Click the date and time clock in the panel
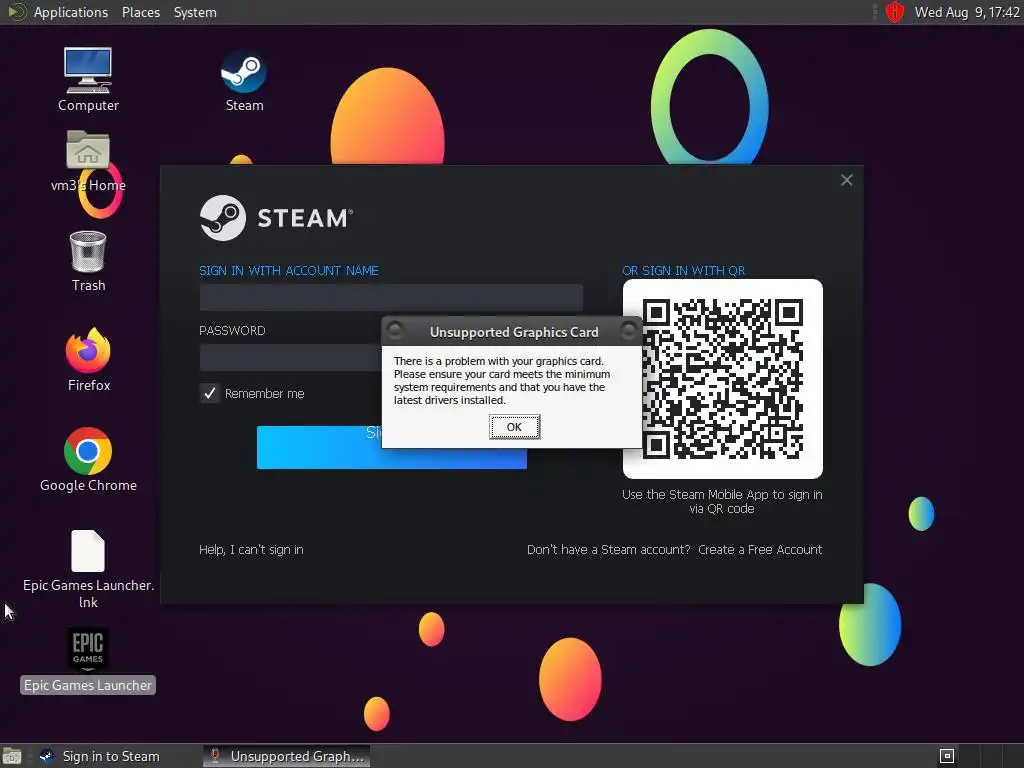 [967, 12]
